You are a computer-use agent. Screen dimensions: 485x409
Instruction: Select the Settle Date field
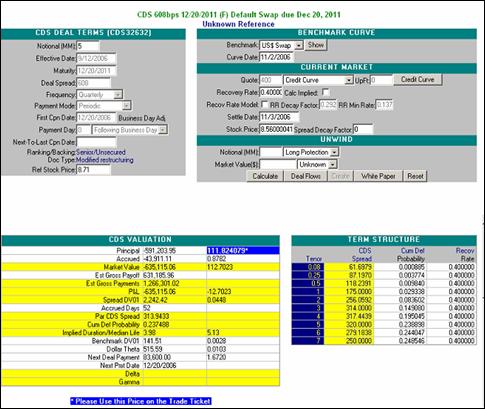279,117
